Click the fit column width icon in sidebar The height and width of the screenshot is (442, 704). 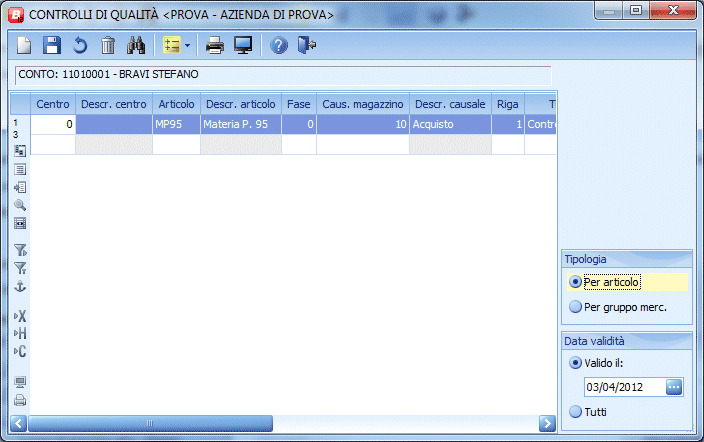tap(20, 223)
